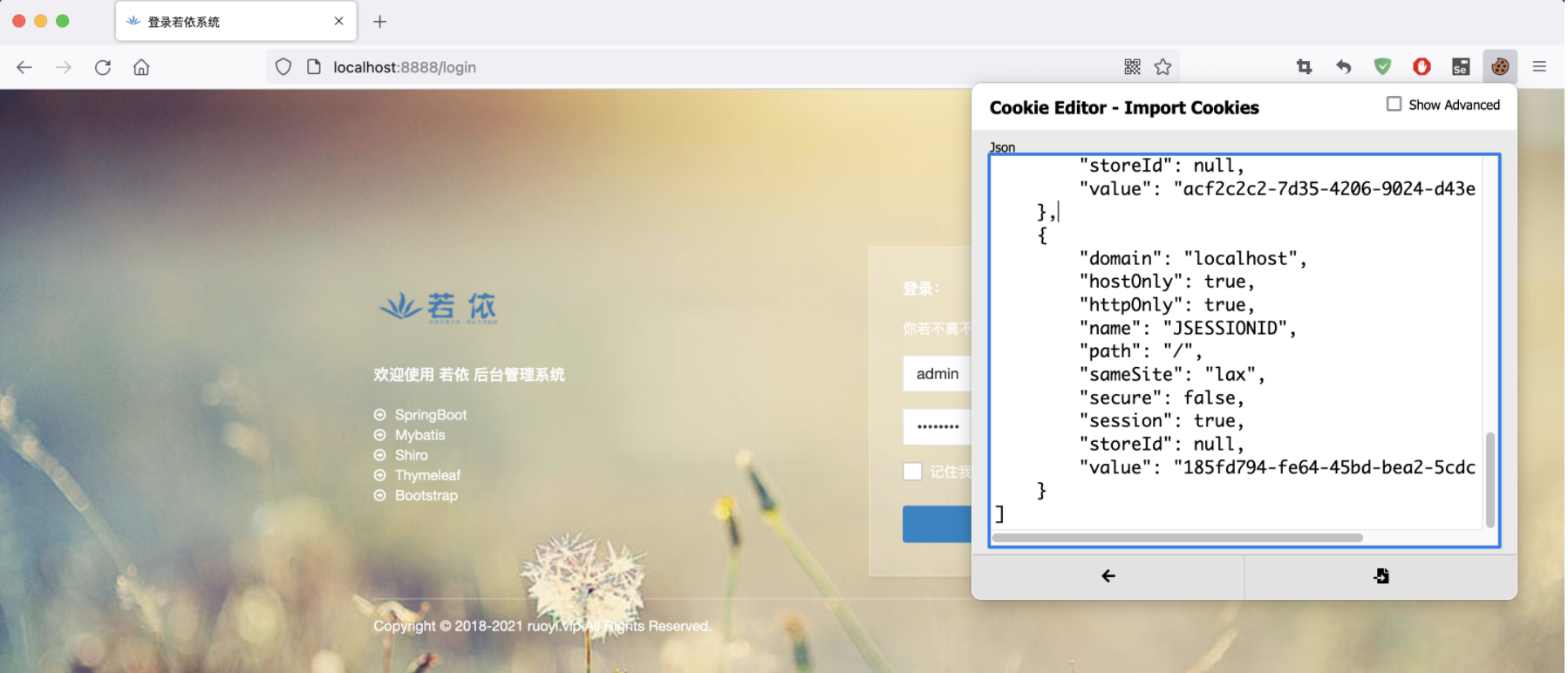Open the Firefox hamburger menu
1568x673 pixels.
[x=1539, y=66]
